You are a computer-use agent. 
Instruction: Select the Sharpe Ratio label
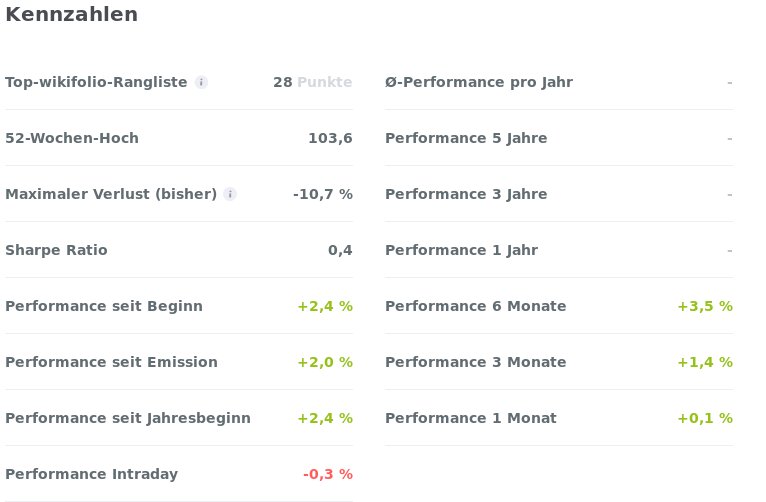pyautogui.click(x=56, y=250)
